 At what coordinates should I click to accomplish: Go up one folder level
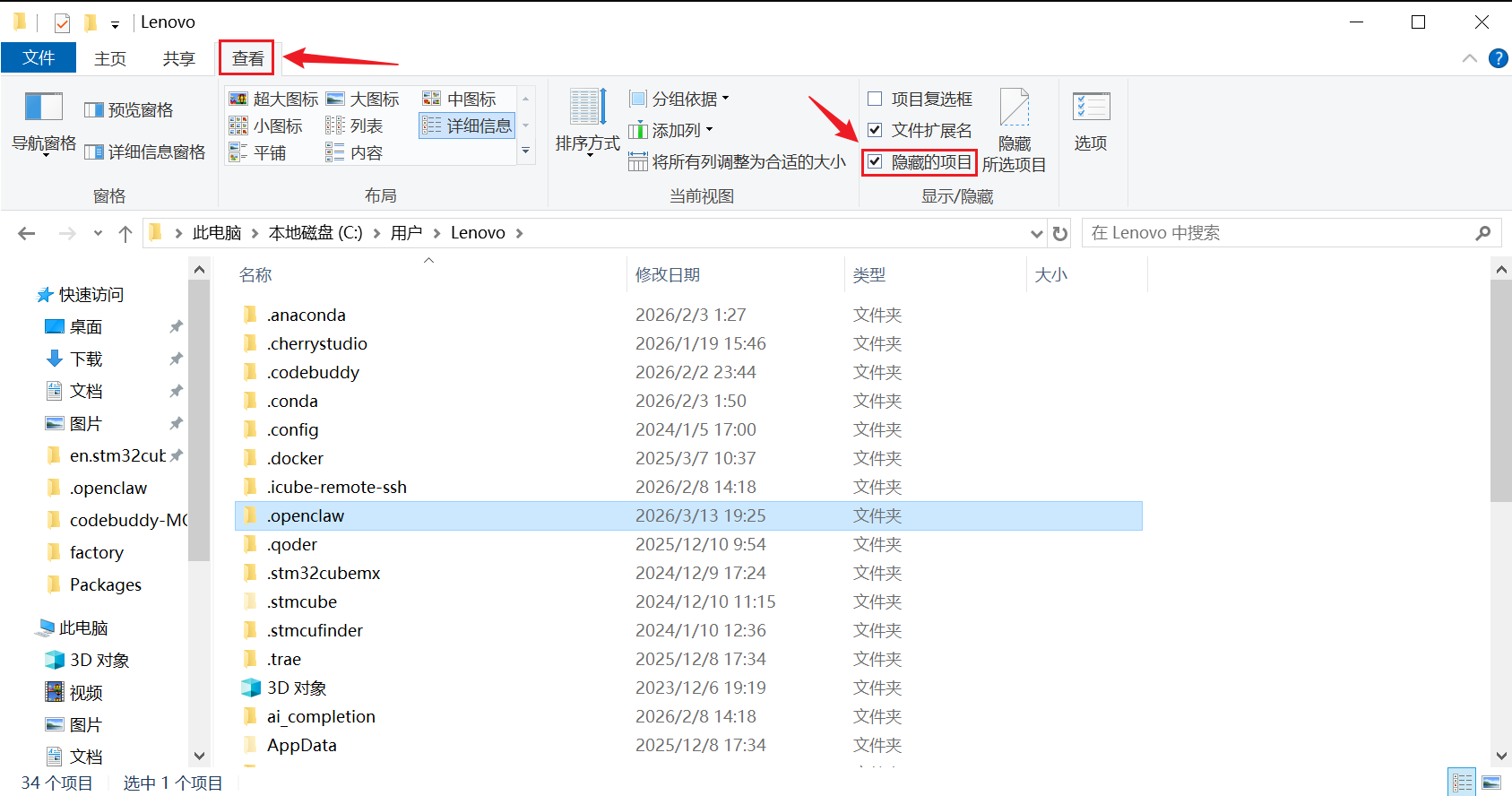(125, 233)
